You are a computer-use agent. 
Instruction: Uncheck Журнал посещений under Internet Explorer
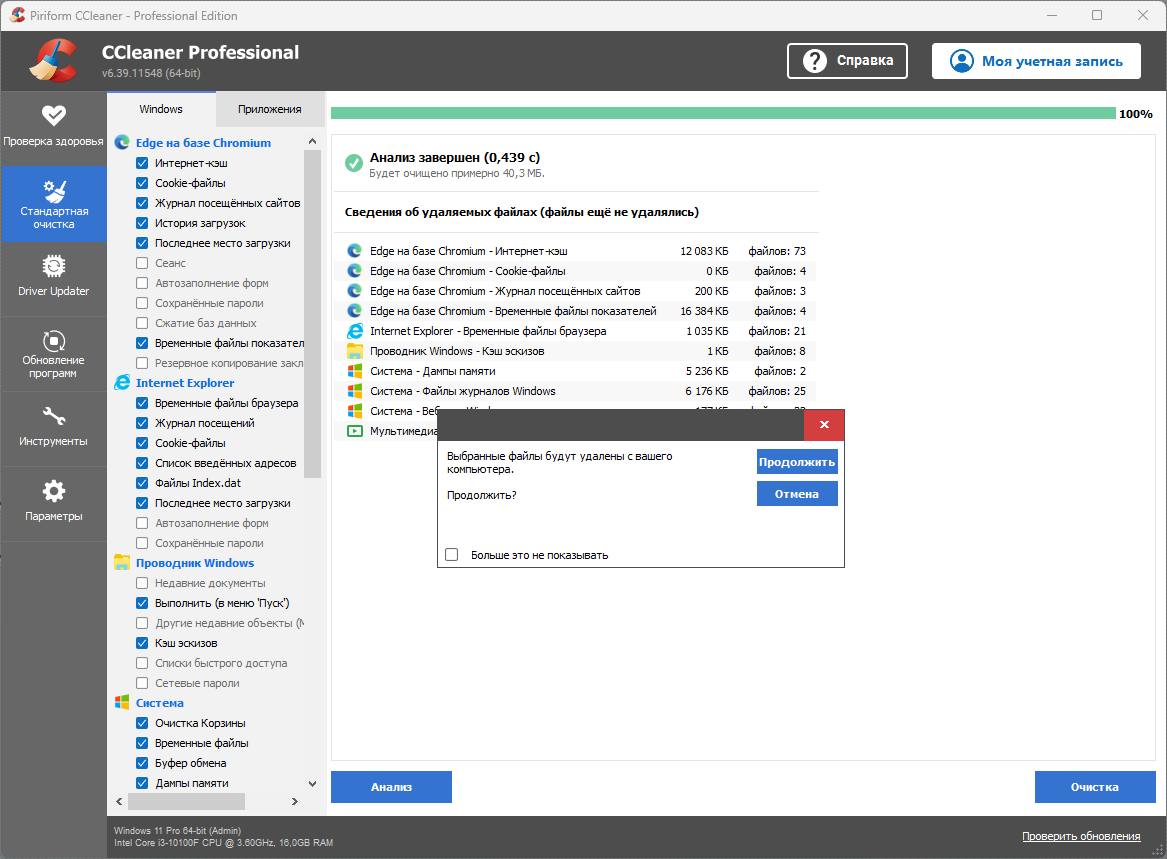pos(142,423)
